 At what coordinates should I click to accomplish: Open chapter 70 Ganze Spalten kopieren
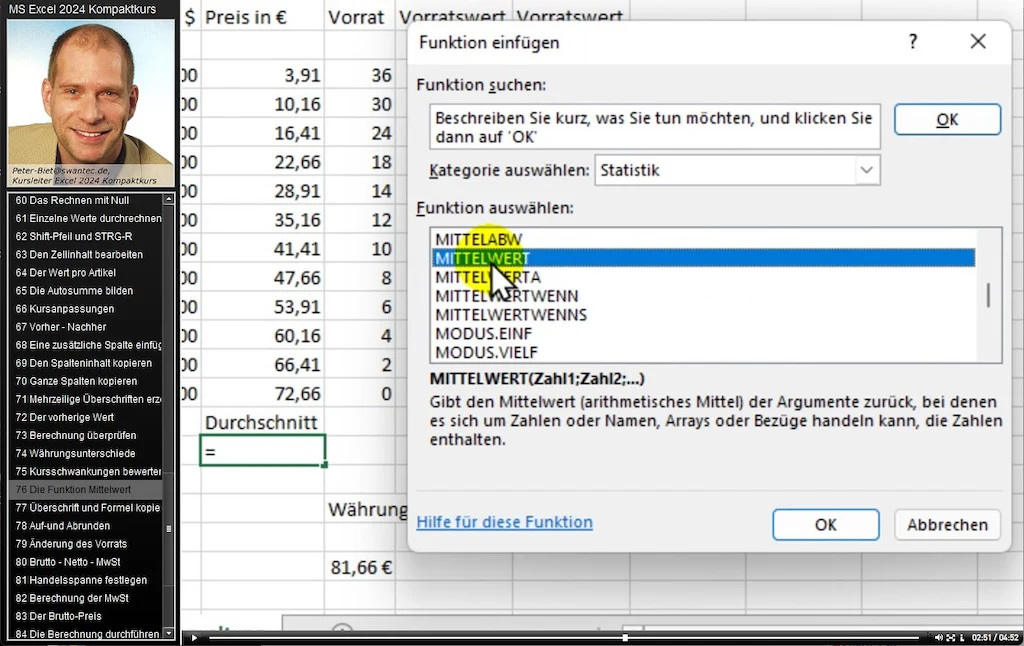coord(85,381)
